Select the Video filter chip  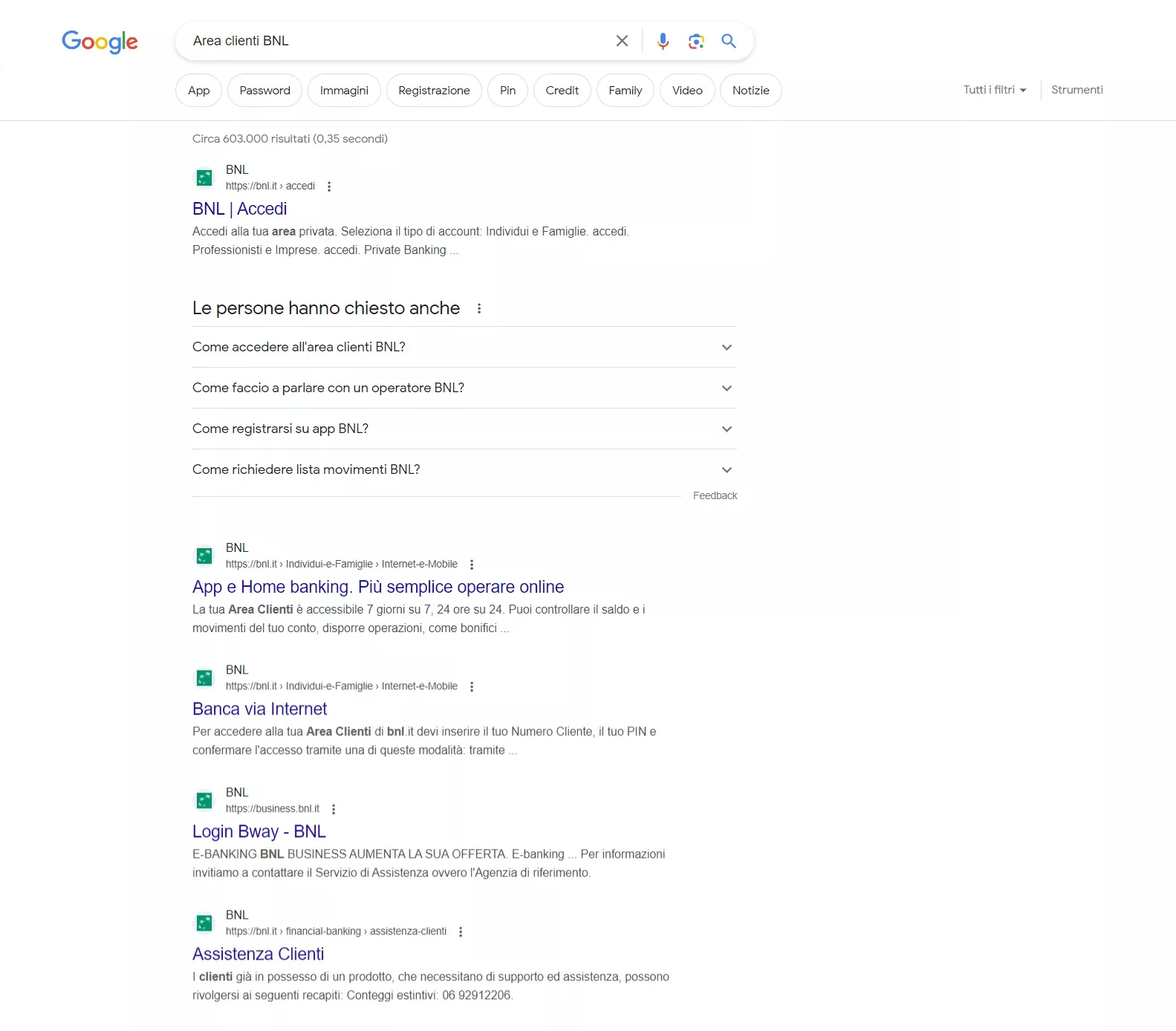[x=687, y=91]
